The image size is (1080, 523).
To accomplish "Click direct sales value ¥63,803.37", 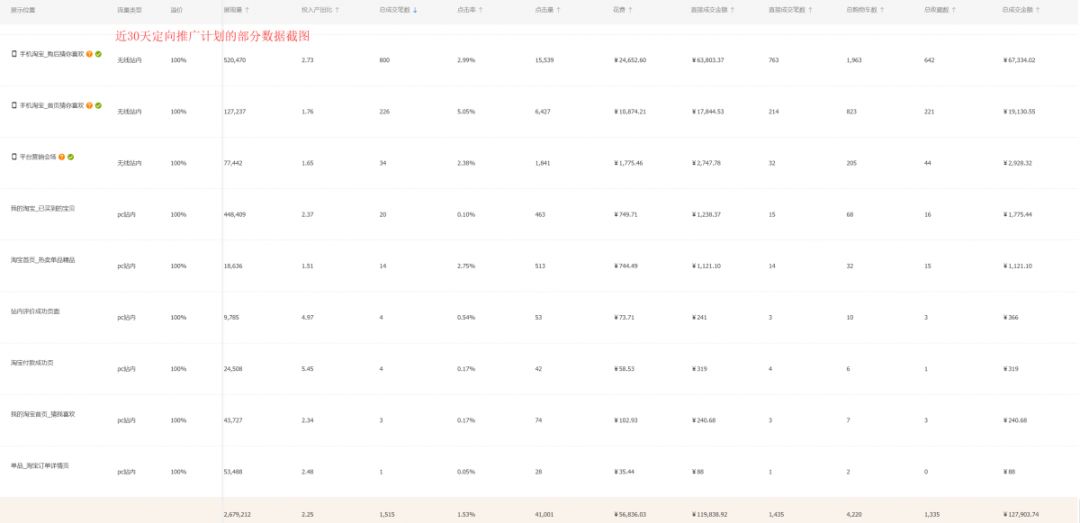I will coord(707,60).
